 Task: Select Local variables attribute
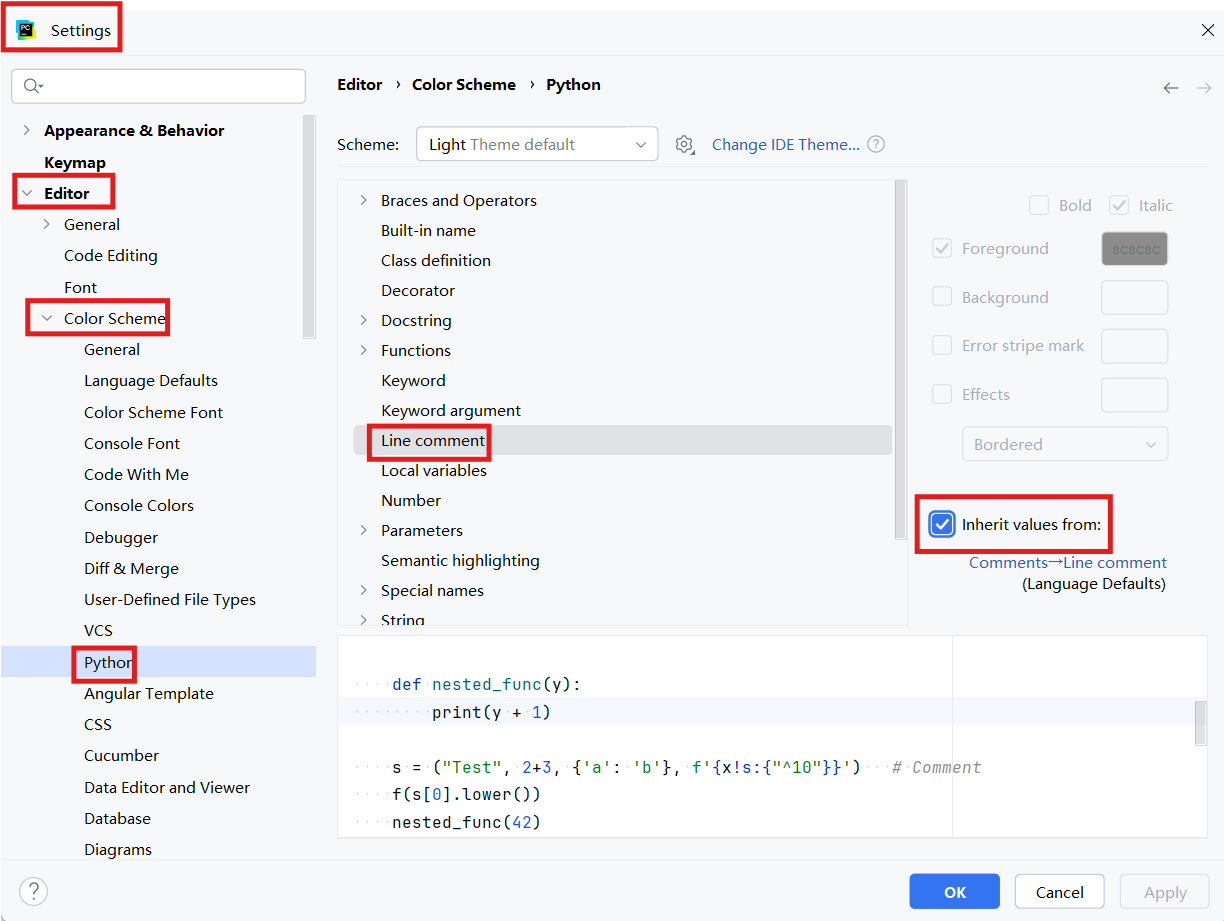coord(434,470)
